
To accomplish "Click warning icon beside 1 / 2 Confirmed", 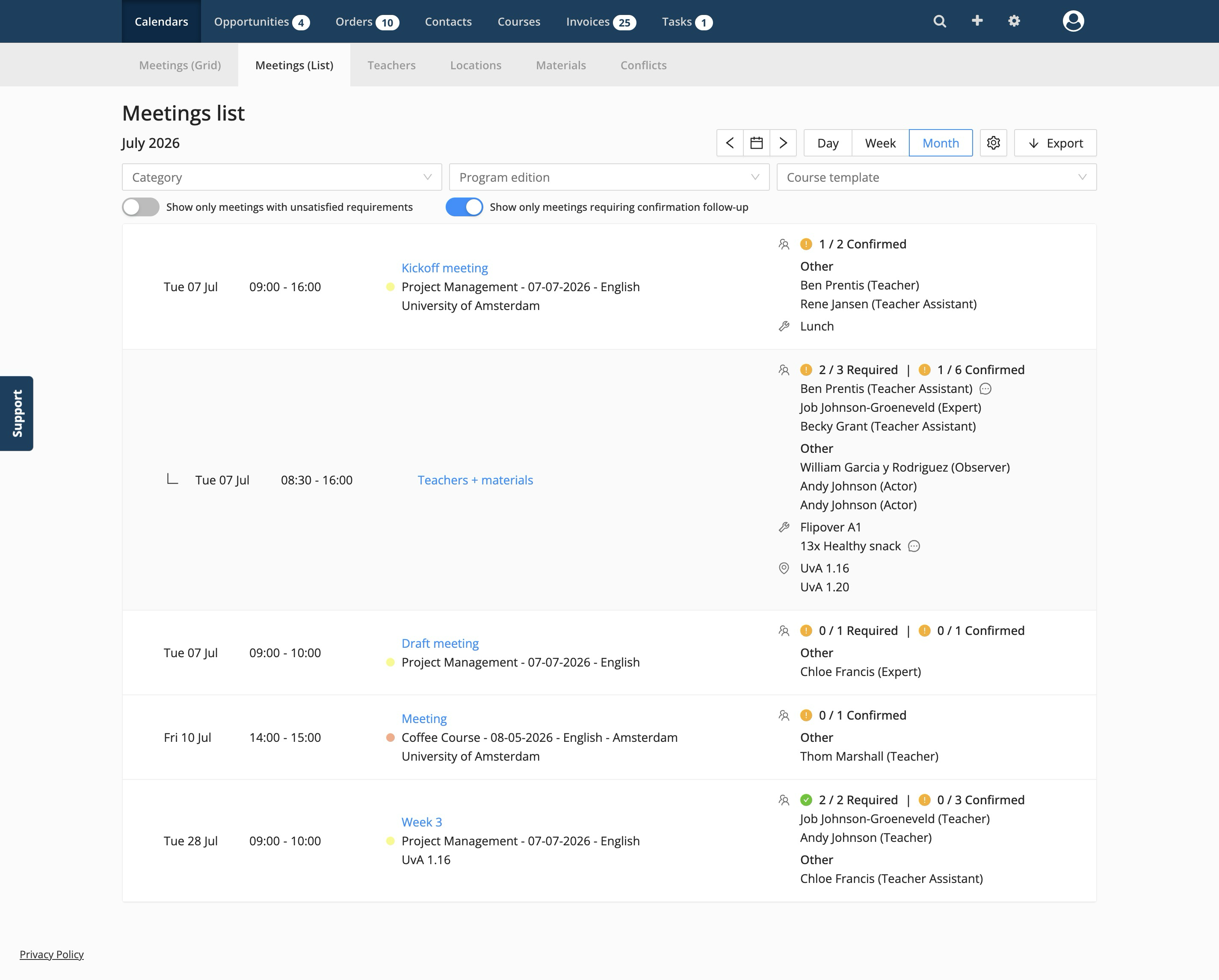I will tap(806, 244).
